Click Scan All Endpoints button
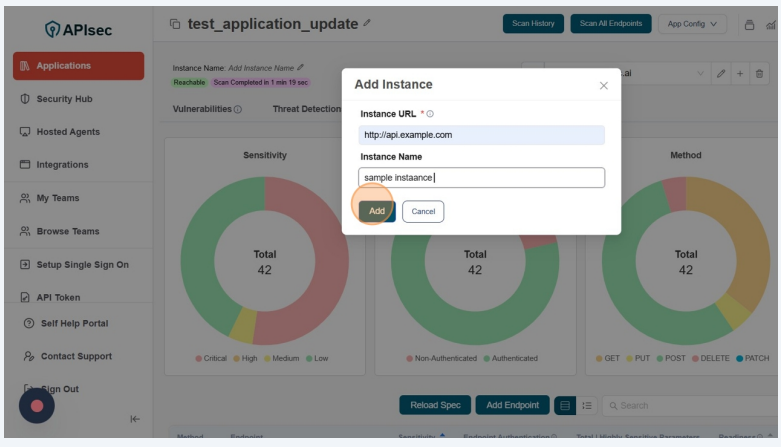The height and width of the screenshot is (447, 781). 611,24
